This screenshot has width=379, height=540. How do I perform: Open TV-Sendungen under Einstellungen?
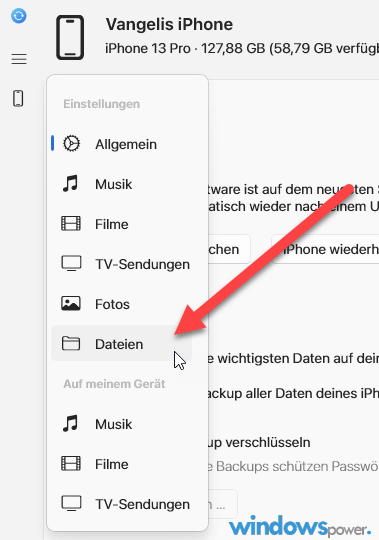(121, 264)
